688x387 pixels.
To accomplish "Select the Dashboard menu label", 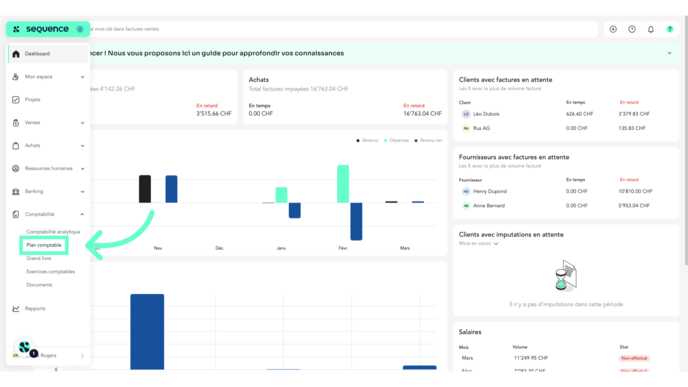I will [x=37, y=54].
